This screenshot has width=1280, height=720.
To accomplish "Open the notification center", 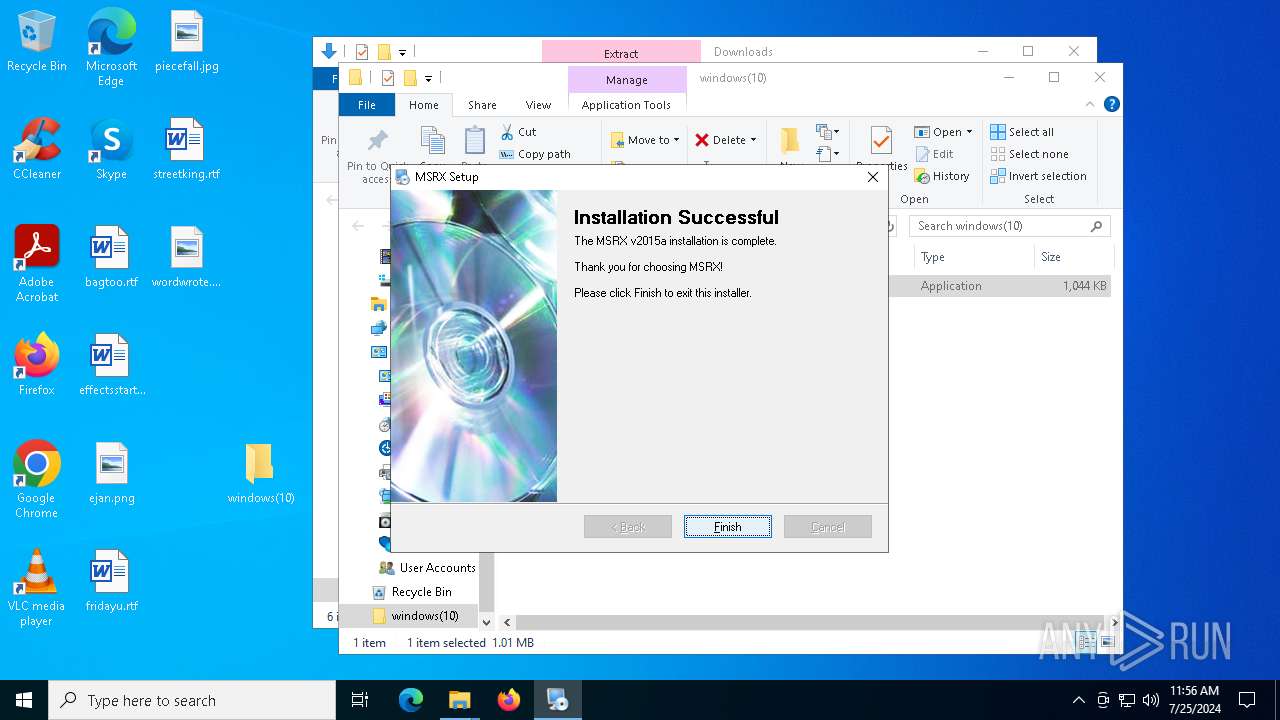I will point(1247,700).
